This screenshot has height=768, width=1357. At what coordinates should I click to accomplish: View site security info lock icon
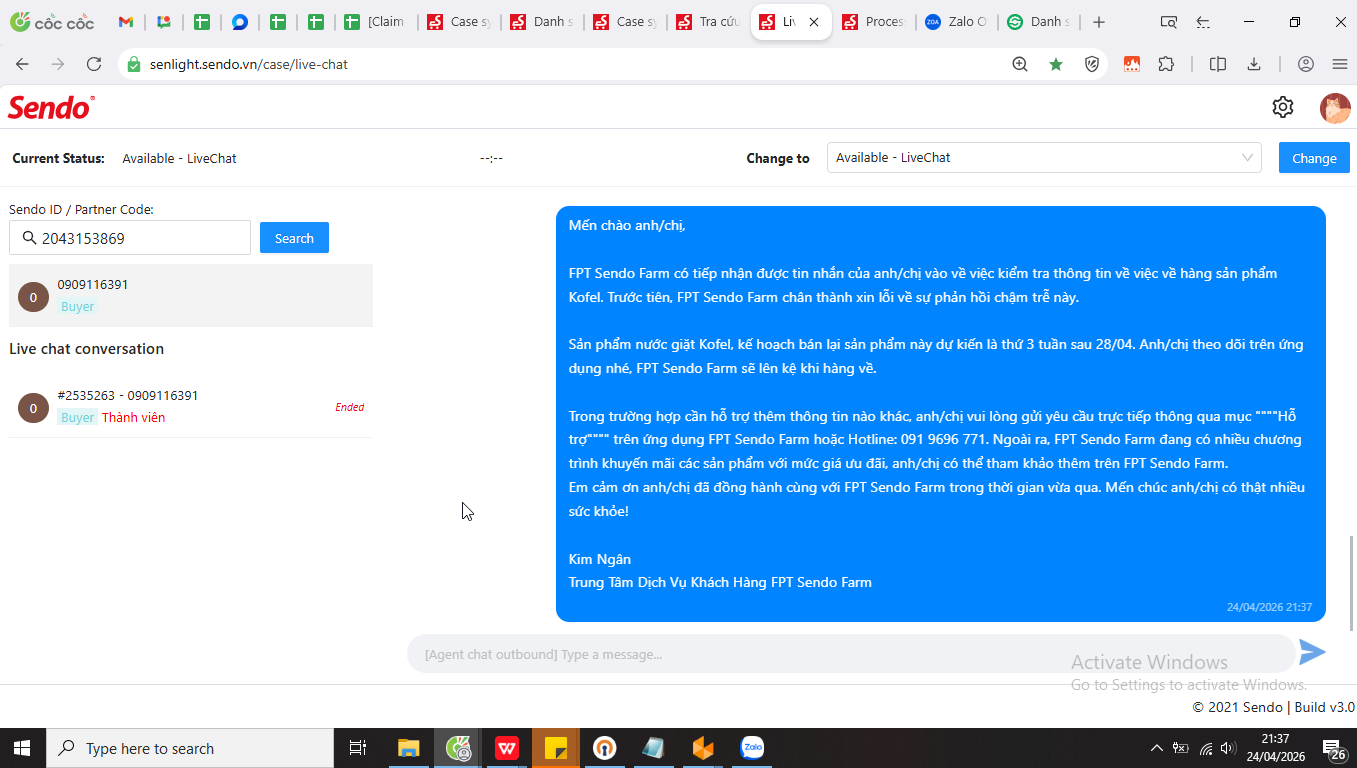point(134,64)
